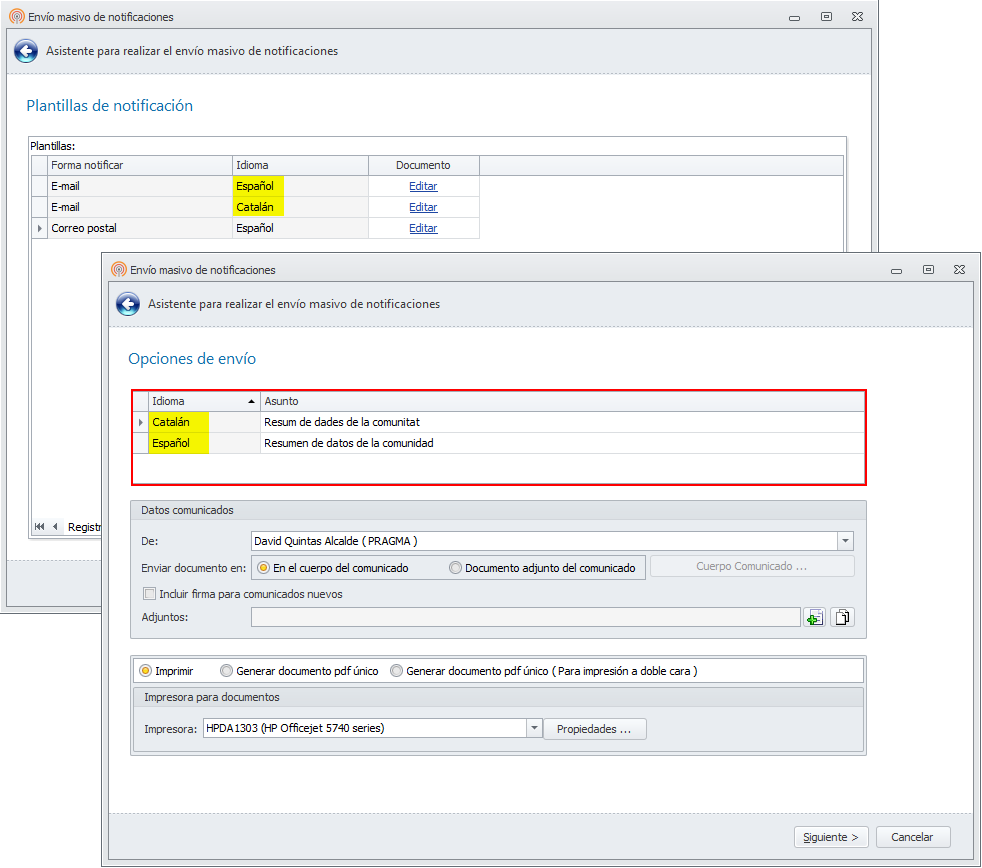The height and width of the screenshot is (868, 982).
Task: Click the HPDA1303 printer name field
Action: tap(365, 728)
